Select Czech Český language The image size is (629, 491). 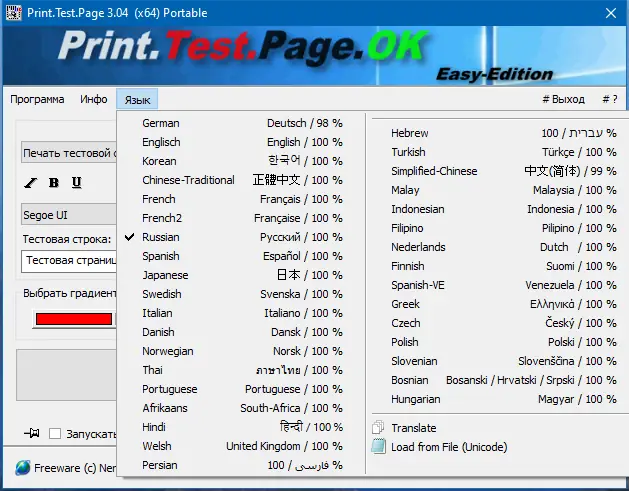click(498, 323)
